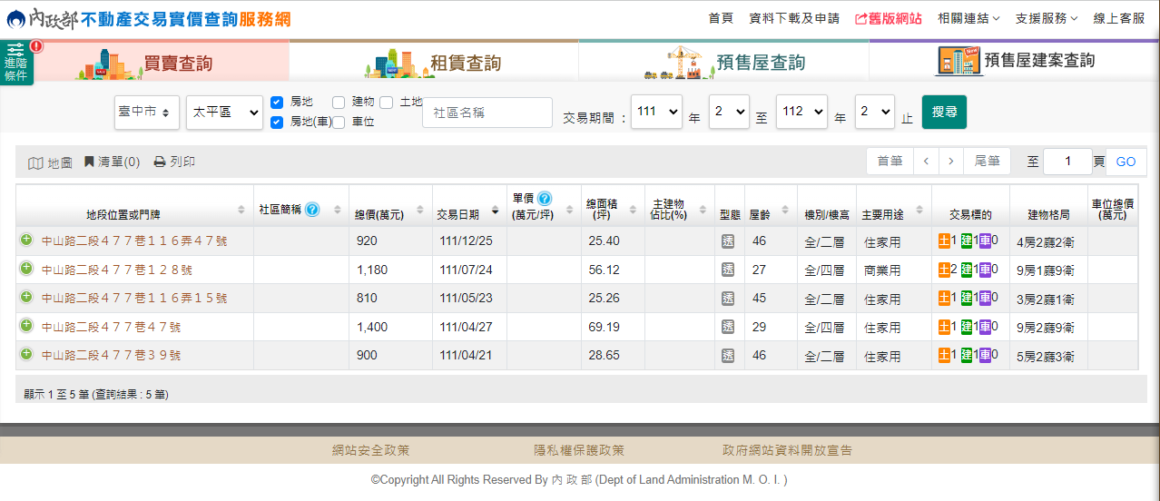Open start year dropdown showing 111
Screen dimensions: 1160x501
tap(656, 111)
